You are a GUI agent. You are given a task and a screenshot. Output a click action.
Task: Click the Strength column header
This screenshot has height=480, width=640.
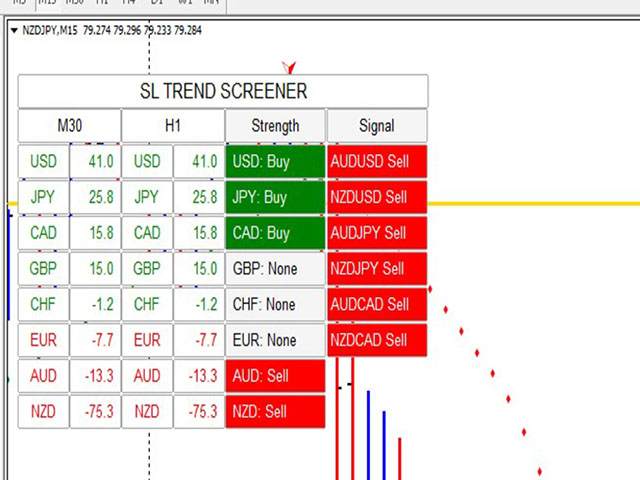point(275,126)
